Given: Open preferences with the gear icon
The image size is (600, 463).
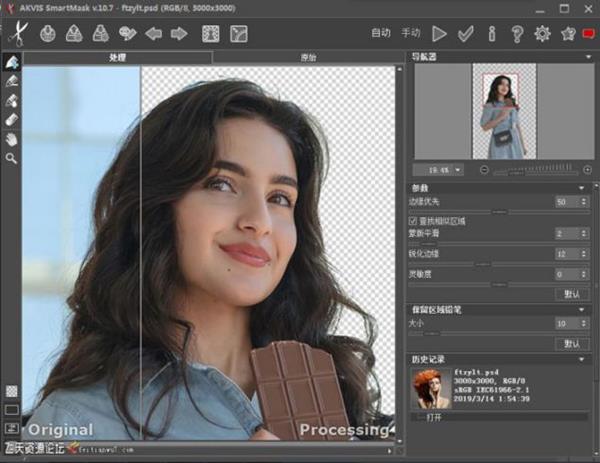Looking at the screenshot, I should 543,33.
